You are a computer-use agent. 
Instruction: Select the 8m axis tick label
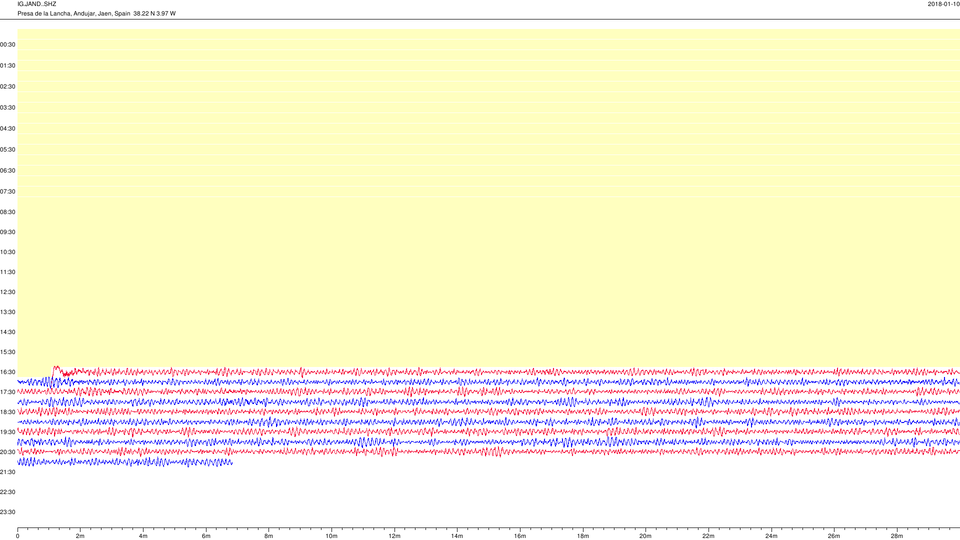[269, 536]
